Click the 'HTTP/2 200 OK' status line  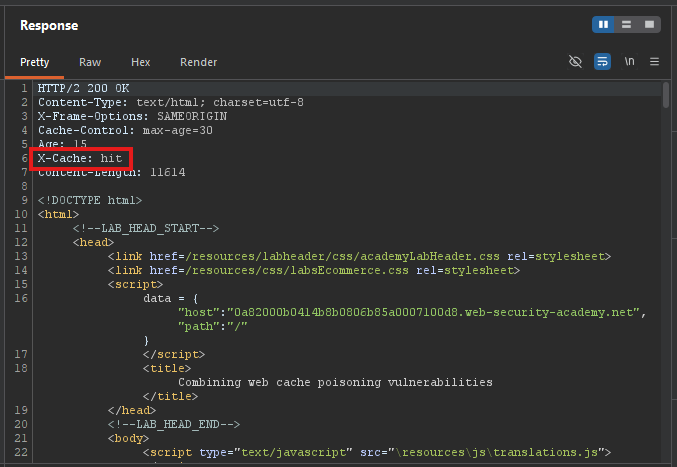pos(83,88)
